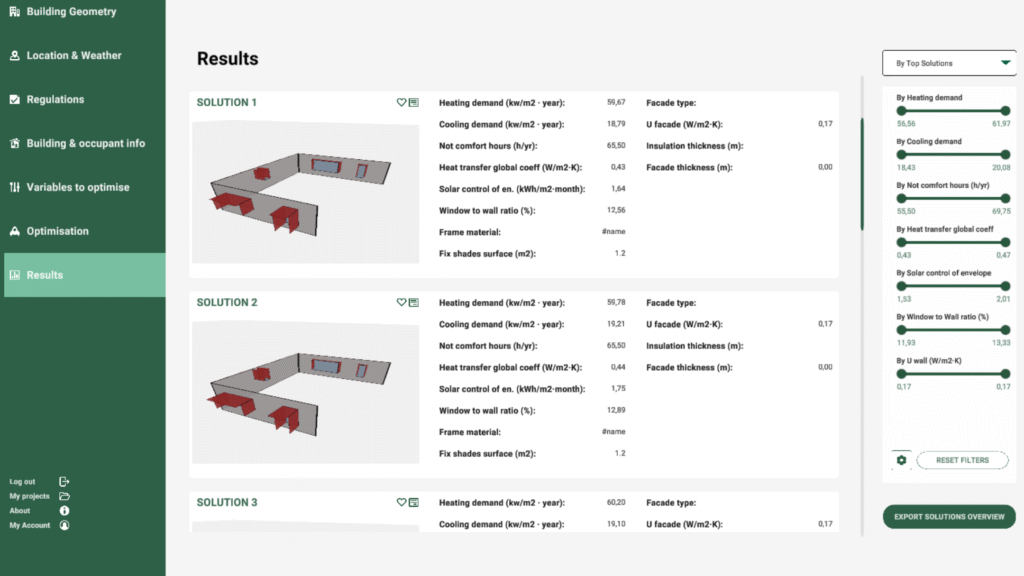The image size is (1024, 576).
Task: Click the My Account profile icon
Action: 64,525
